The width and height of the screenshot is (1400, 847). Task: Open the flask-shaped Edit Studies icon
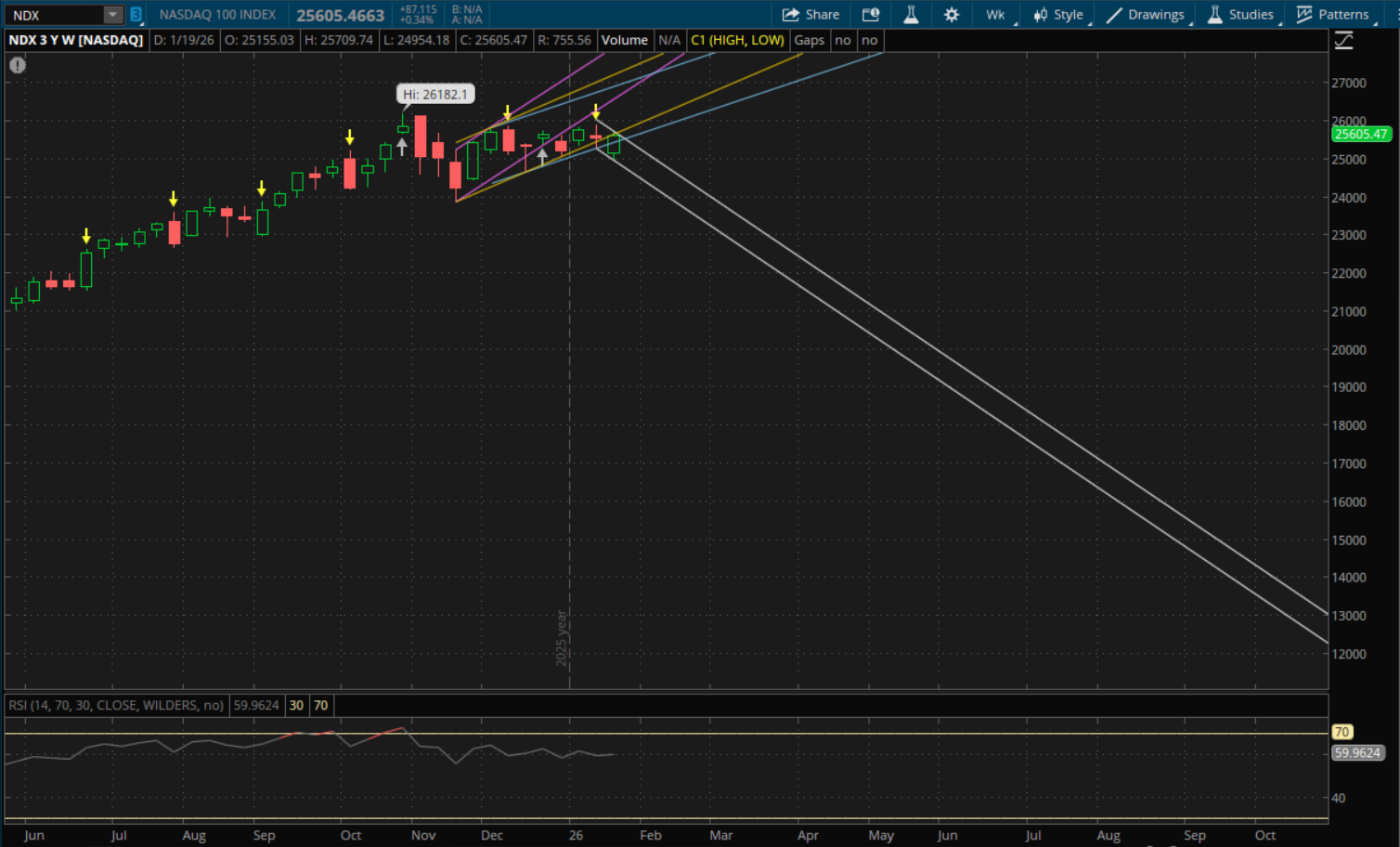coord(911,15)
